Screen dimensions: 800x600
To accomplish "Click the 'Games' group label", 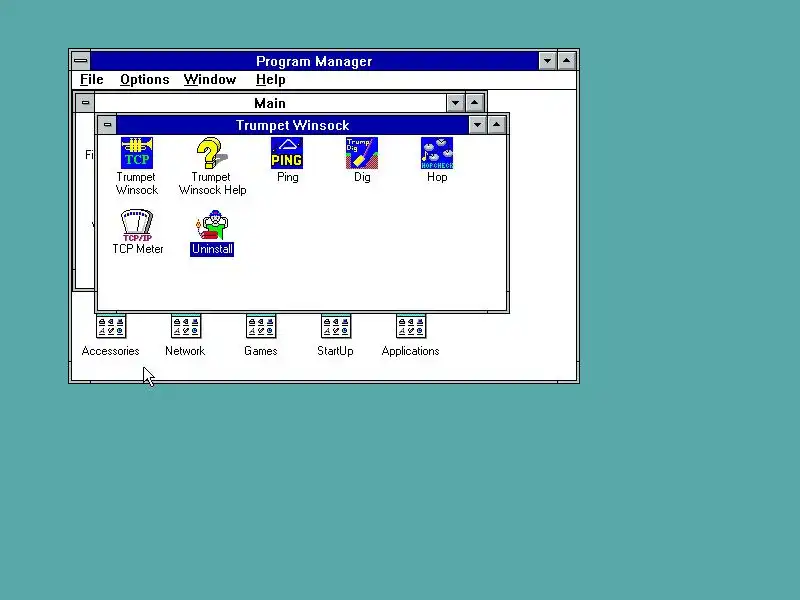I will (x=261, y=351).
